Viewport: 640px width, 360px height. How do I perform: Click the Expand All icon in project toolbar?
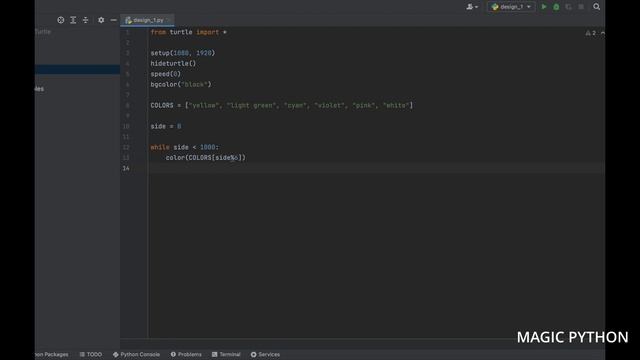click(x=73, y=20)
